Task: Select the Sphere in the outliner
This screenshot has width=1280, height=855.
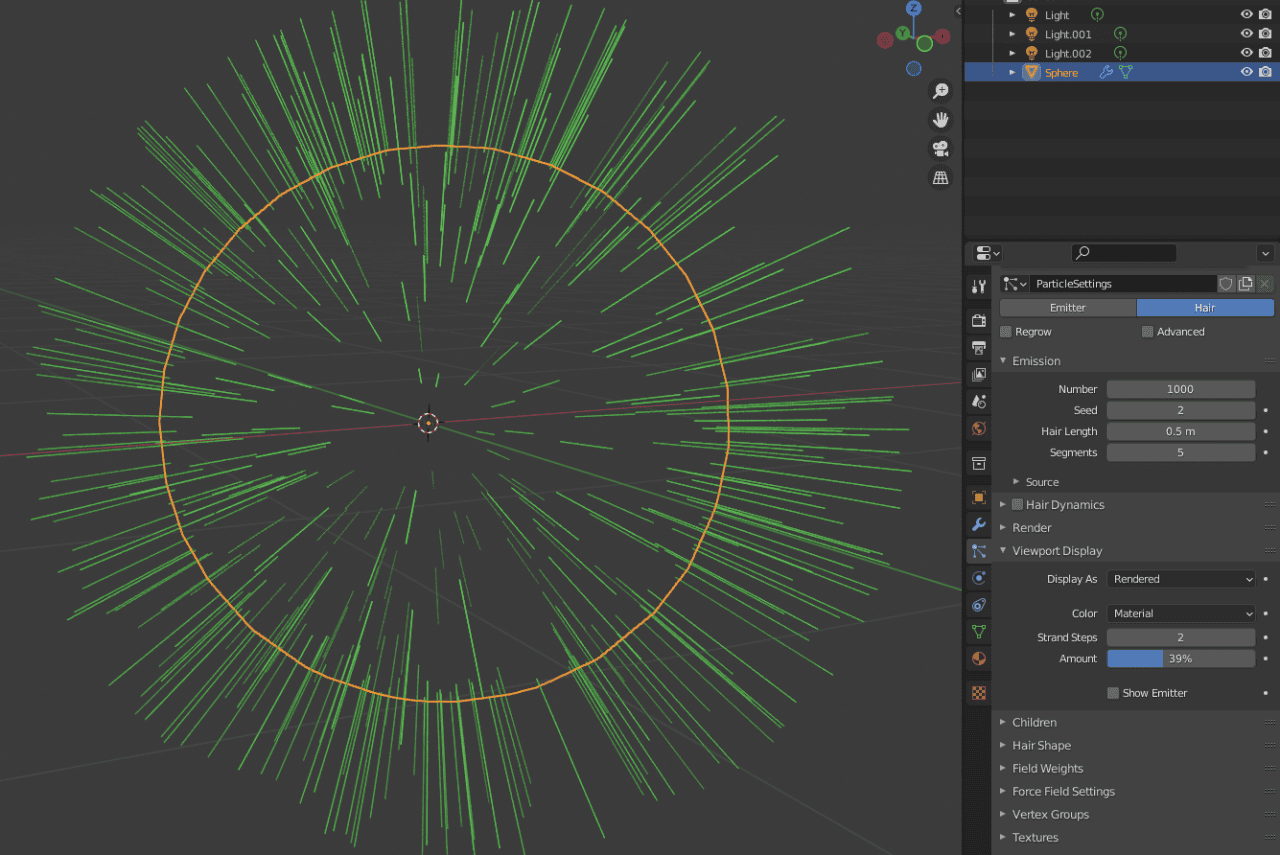Action: (x=1060, y=71)
